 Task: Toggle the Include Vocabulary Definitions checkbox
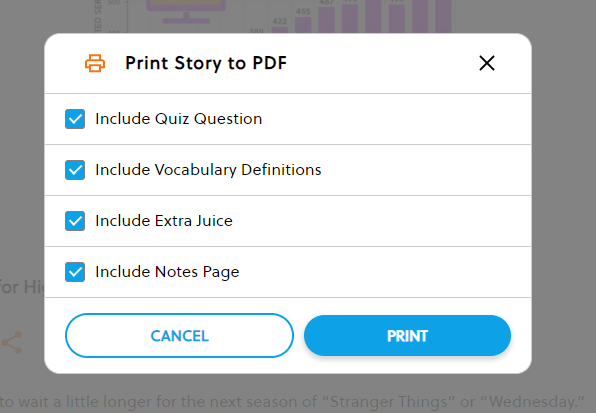[x=75, y=170]
